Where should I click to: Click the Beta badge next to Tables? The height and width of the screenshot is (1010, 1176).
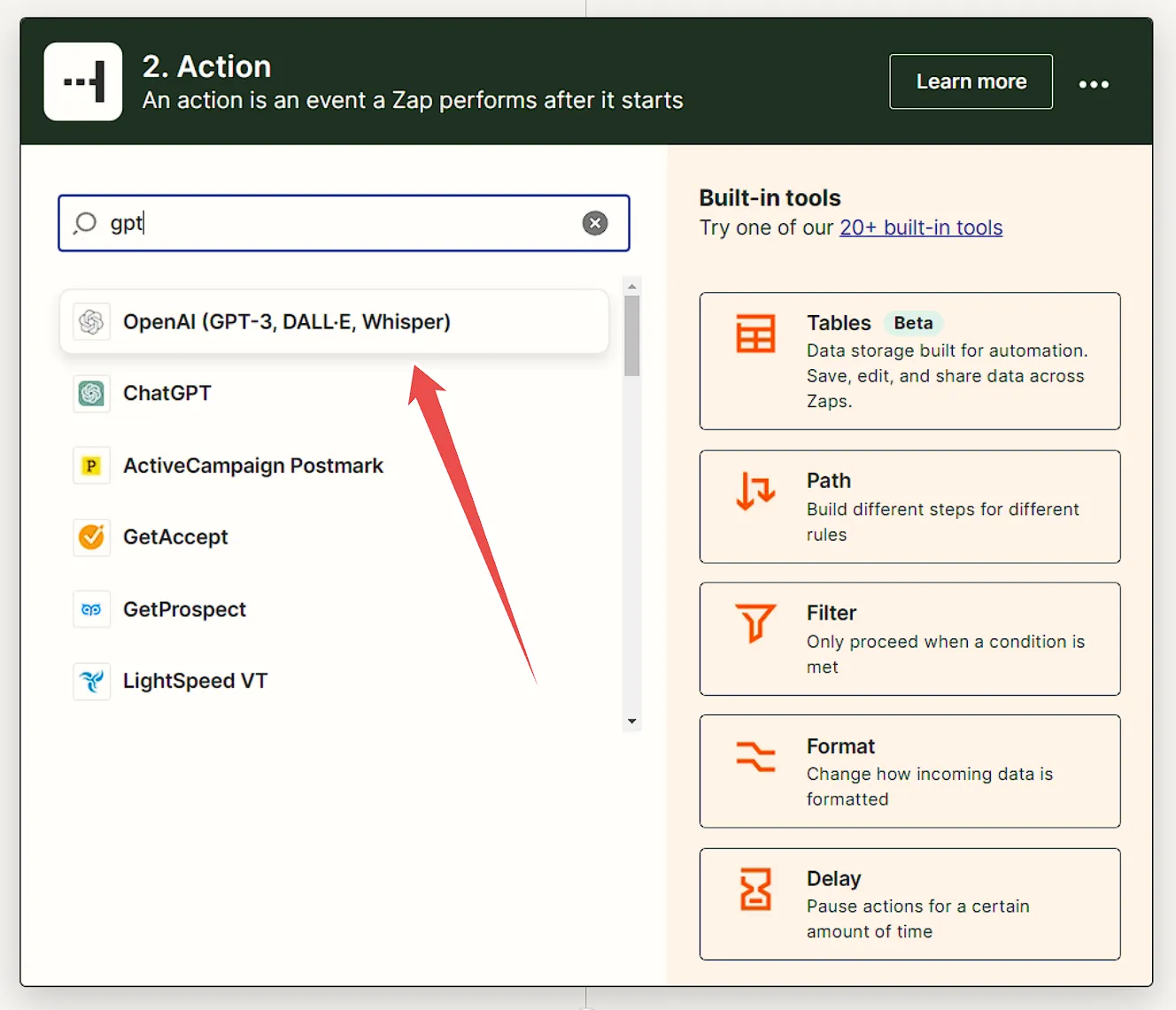913,323
